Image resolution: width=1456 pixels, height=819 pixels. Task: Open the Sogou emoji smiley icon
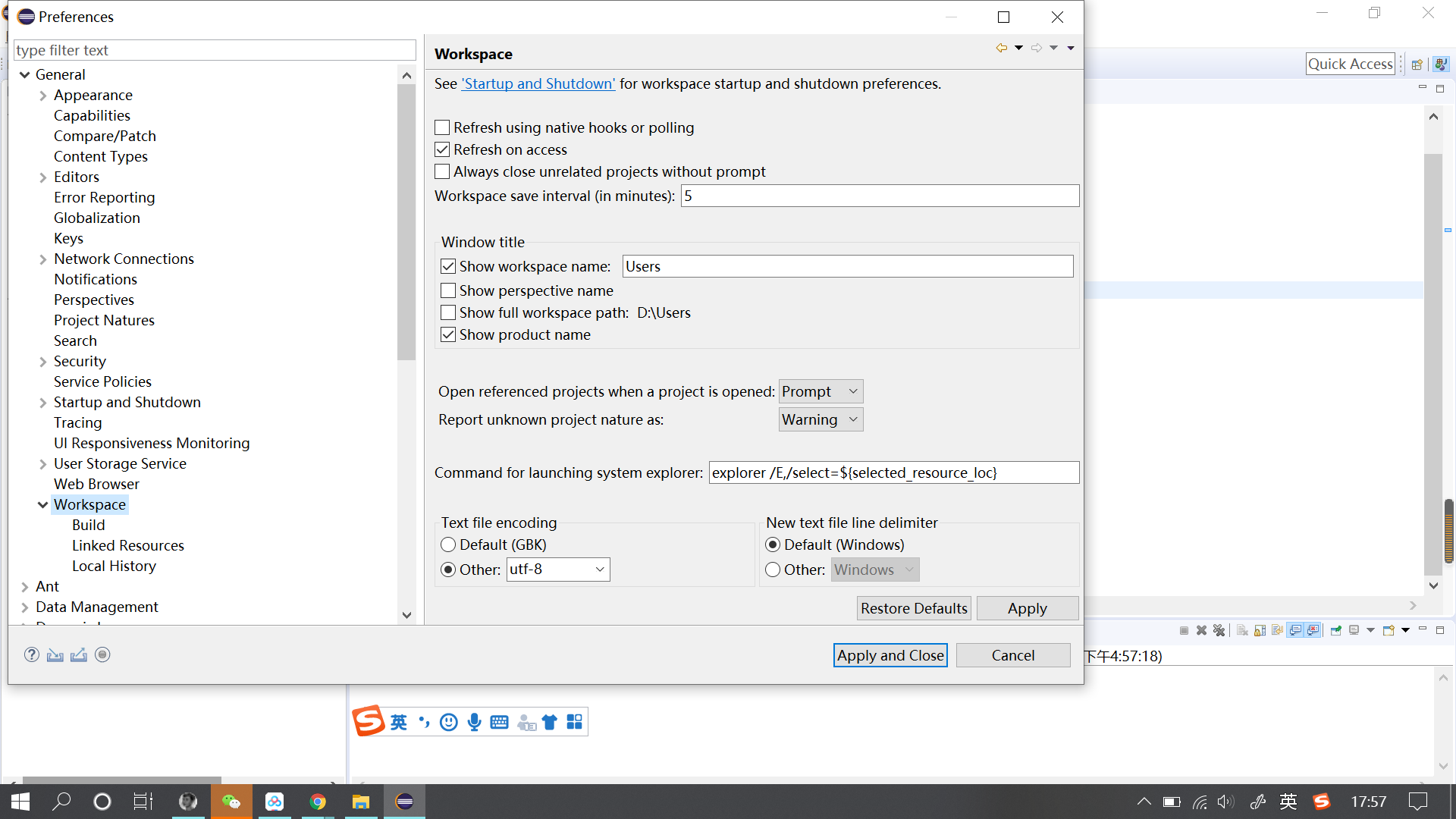click(449, 722)
